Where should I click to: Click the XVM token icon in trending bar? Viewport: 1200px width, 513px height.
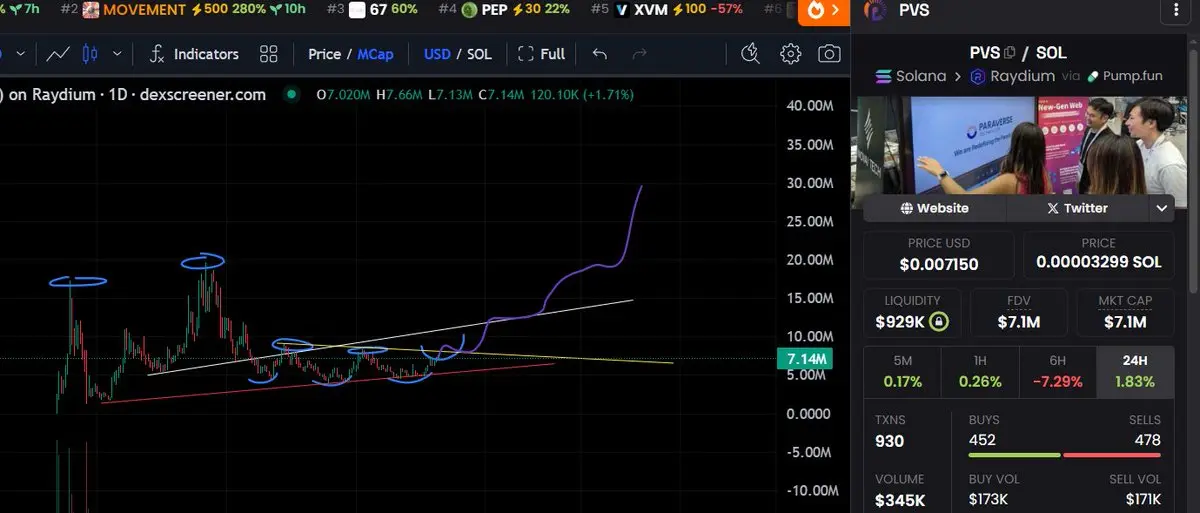click(623, 10)
